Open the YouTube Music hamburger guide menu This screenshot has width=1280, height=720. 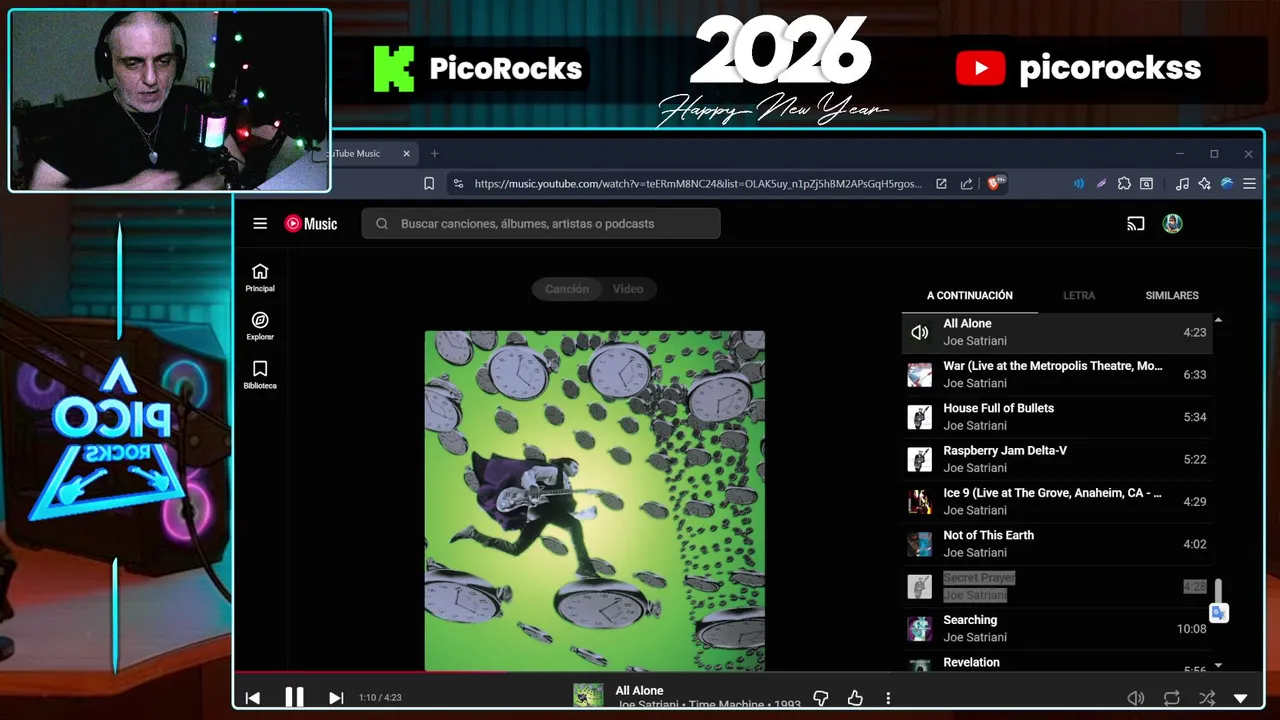[260, 224]
